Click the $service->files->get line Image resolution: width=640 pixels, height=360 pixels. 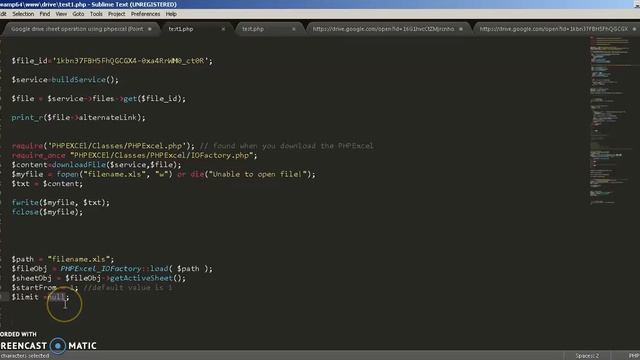click(98, 98)
